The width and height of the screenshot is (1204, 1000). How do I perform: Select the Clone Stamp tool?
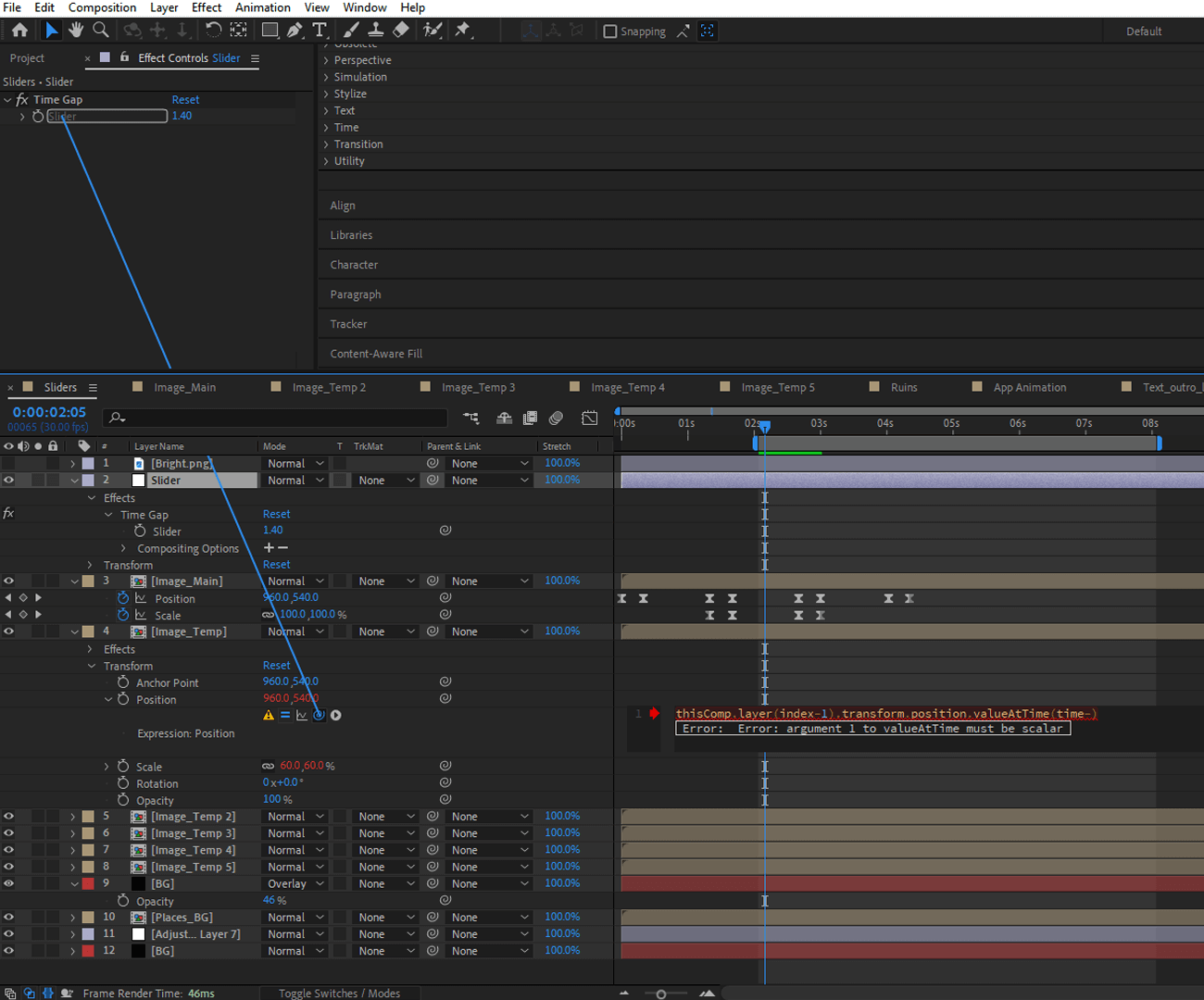(x=374, y=30)
